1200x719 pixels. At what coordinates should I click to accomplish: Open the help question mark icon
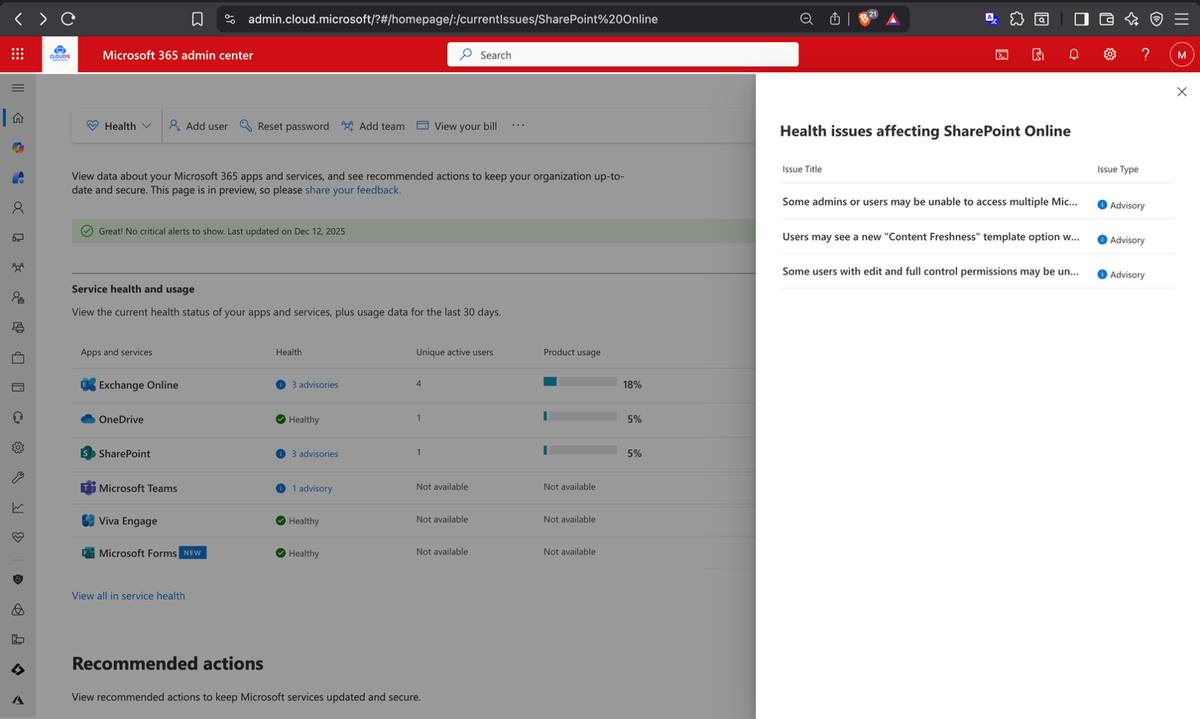tap(1145, 55)
